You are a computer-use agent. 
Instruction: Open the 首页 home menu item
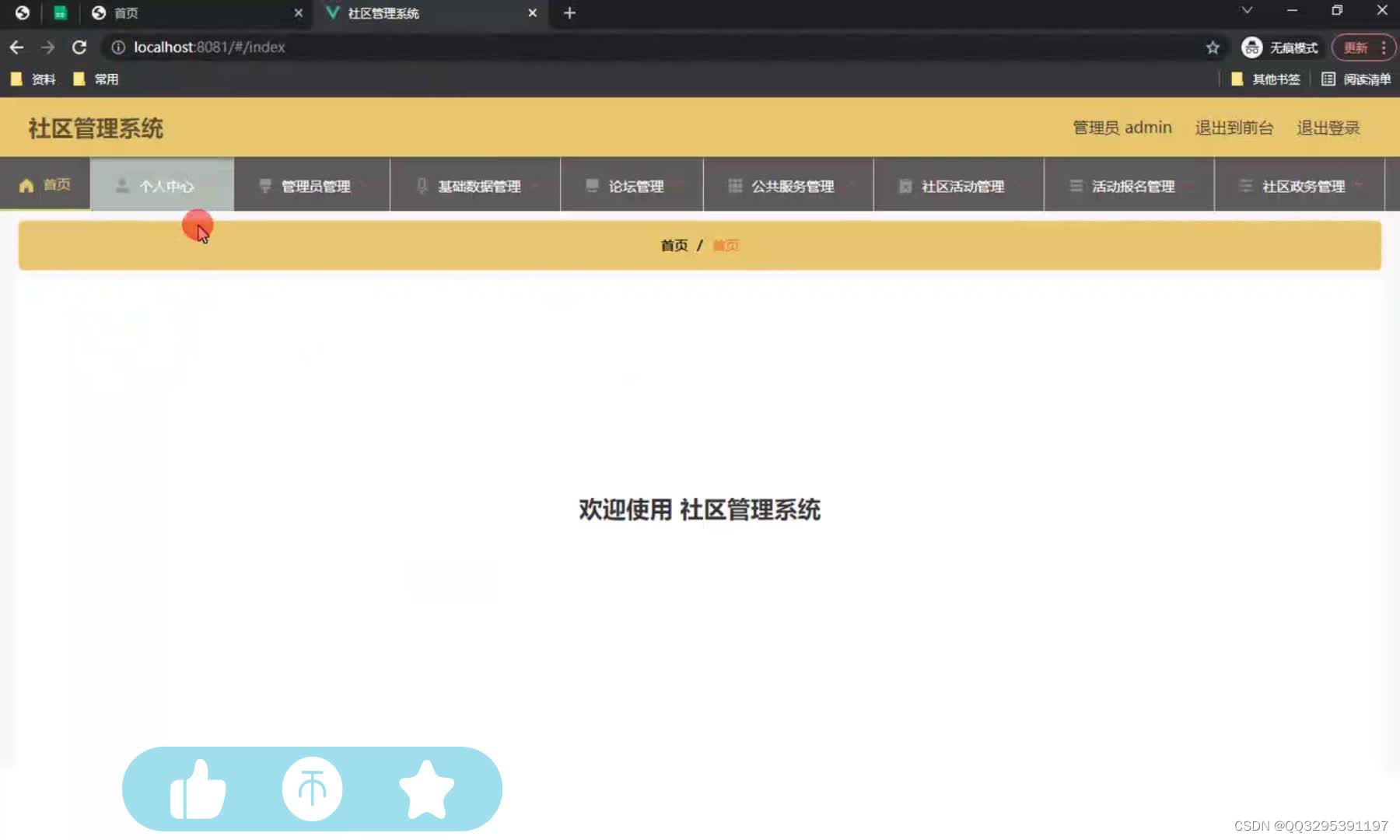45,184
